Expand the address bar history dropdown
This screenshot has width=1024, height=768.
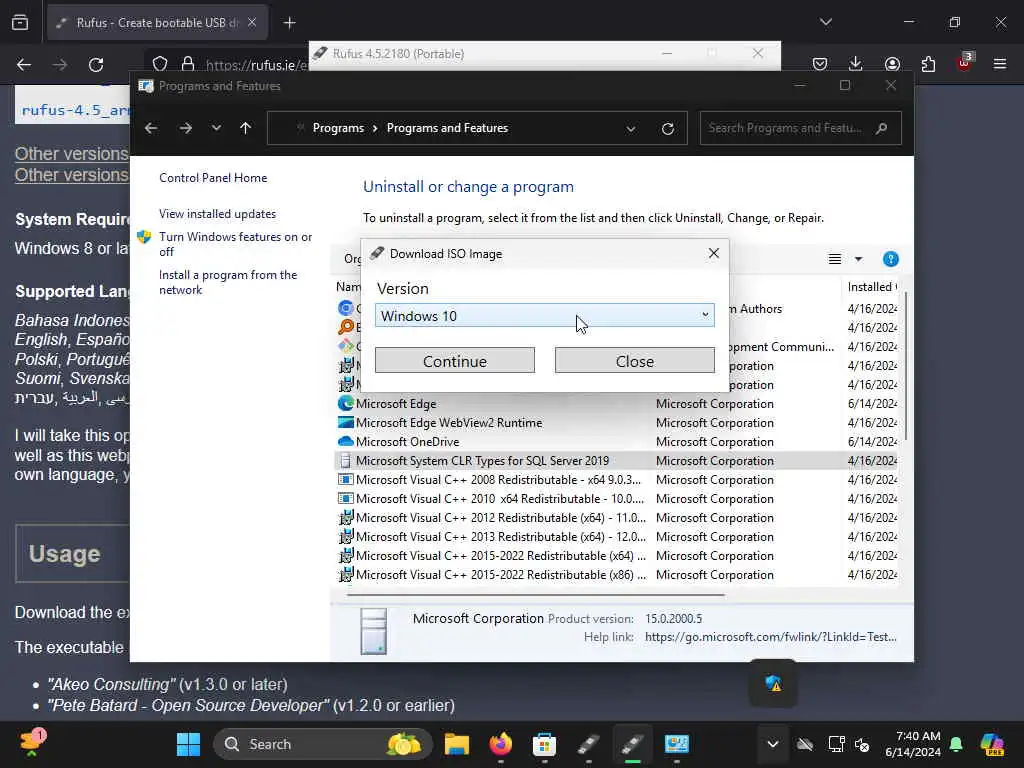point(631,129)
